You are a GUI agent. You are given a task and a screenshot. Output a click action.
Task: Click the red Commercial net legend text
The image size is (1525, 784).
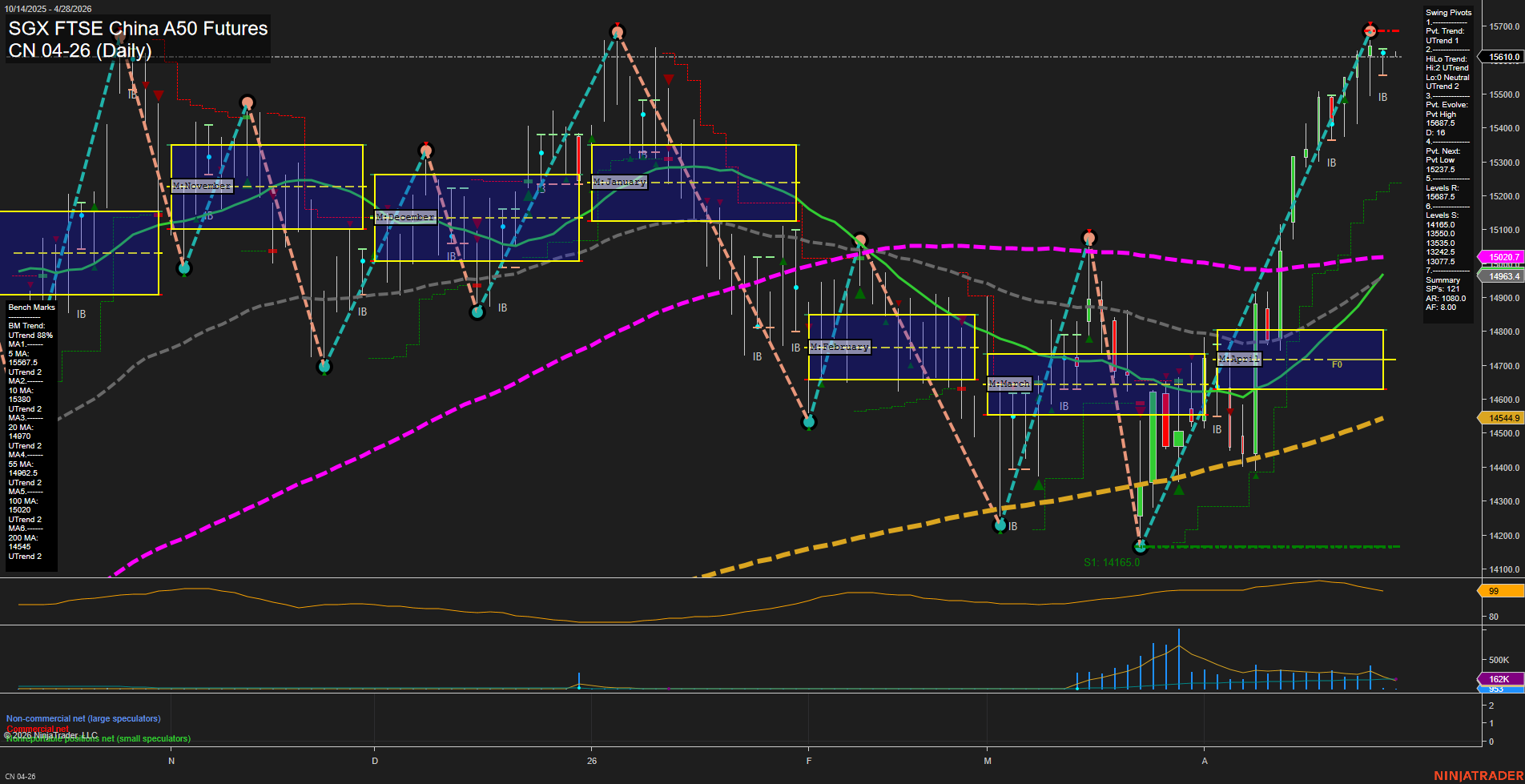click(x=37, y=729)
